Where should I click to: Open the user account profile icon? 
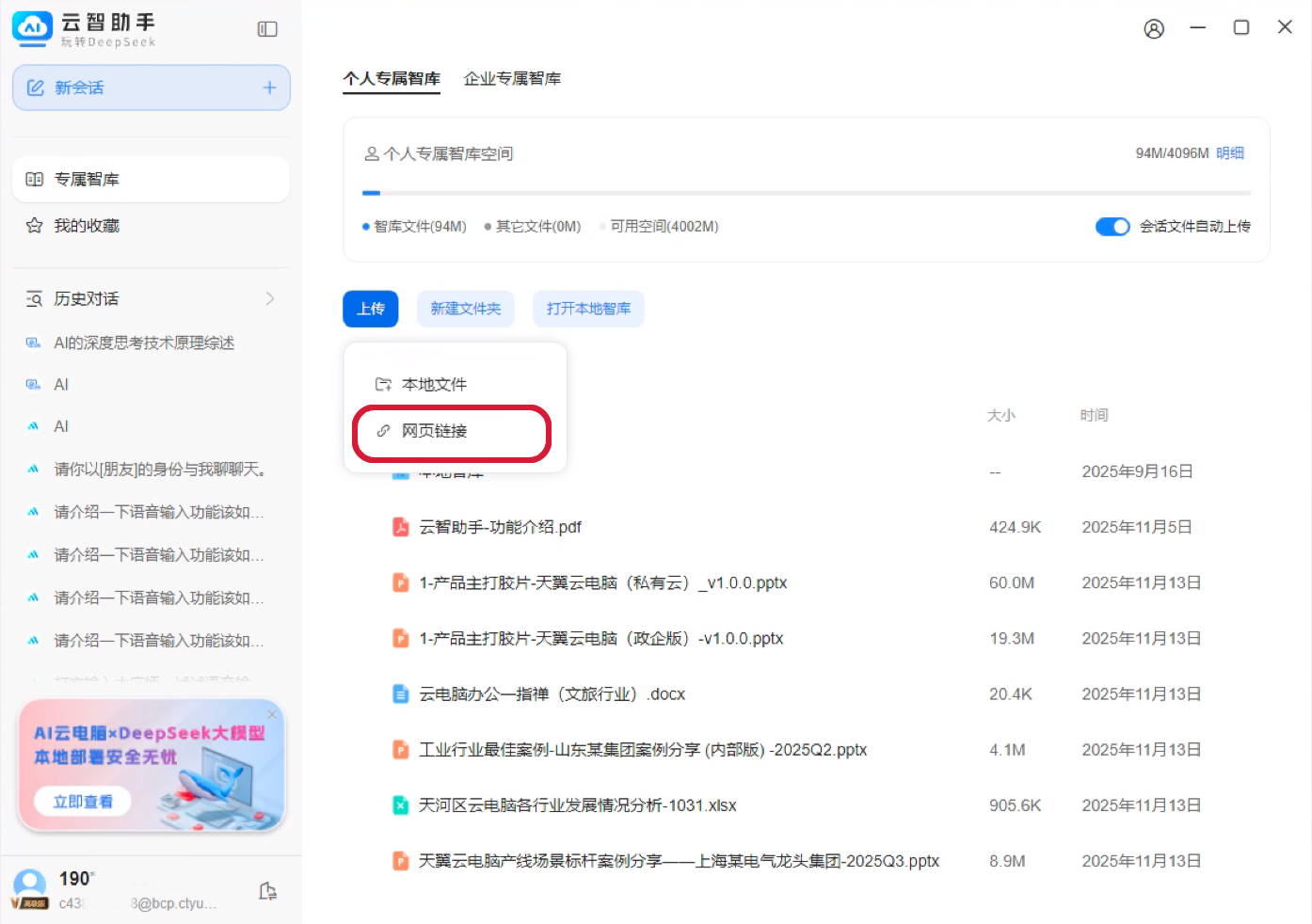(x=1154, y=29)
